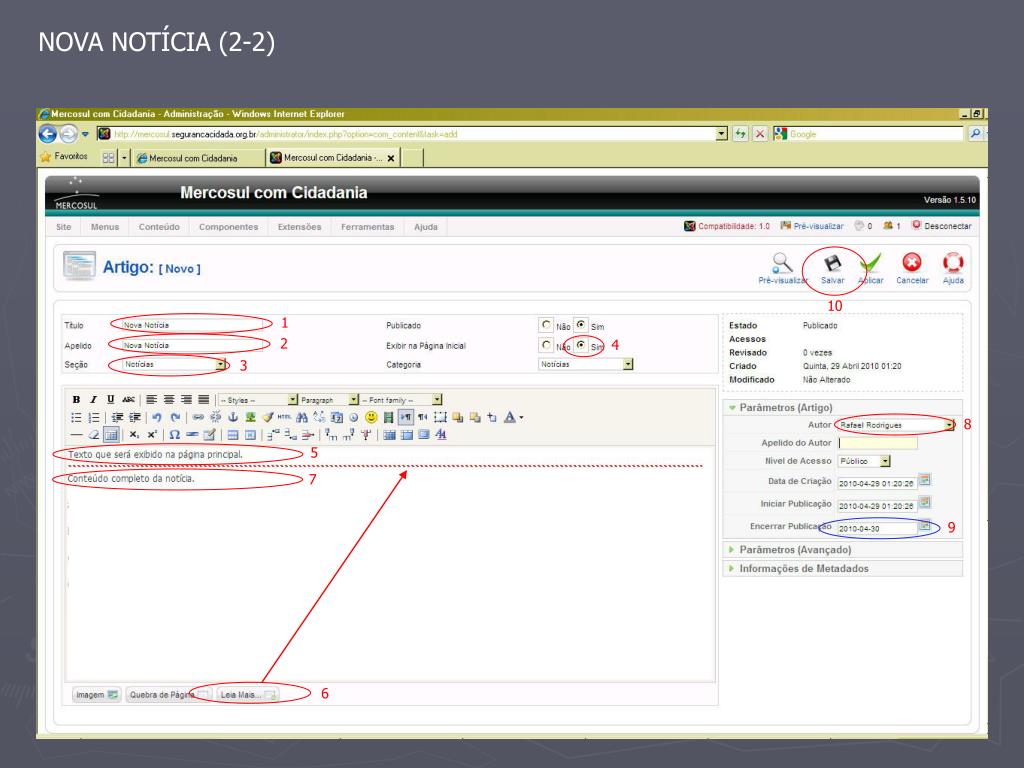
Task: Open the Menus menu
Action: pos(105,227)
